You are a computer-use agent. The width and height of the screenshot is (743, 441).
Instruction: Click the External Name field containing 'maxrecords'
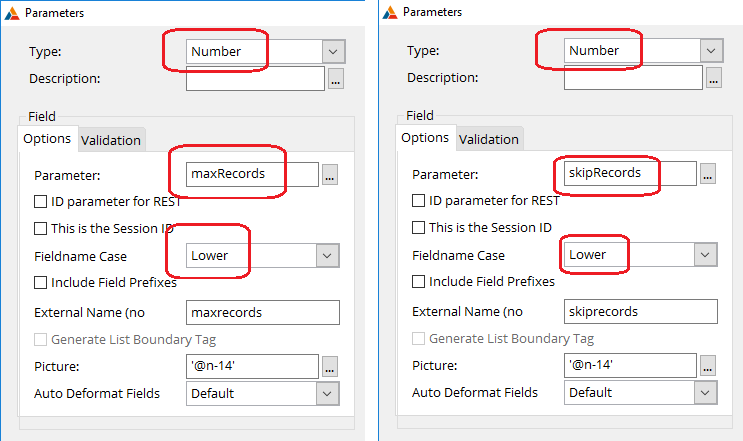[263, 312]
